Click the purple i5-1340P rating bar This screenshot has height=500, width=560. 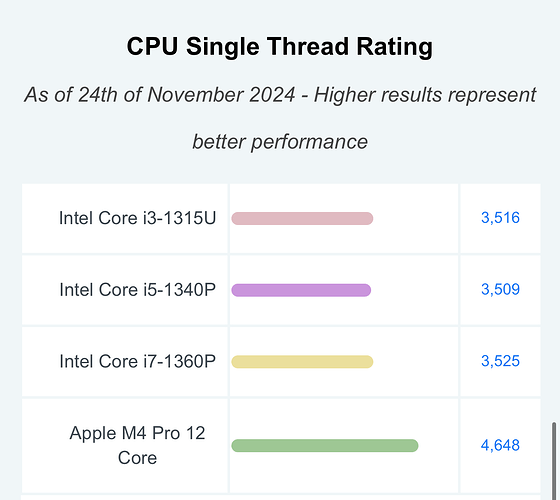[x=301, y=290]
